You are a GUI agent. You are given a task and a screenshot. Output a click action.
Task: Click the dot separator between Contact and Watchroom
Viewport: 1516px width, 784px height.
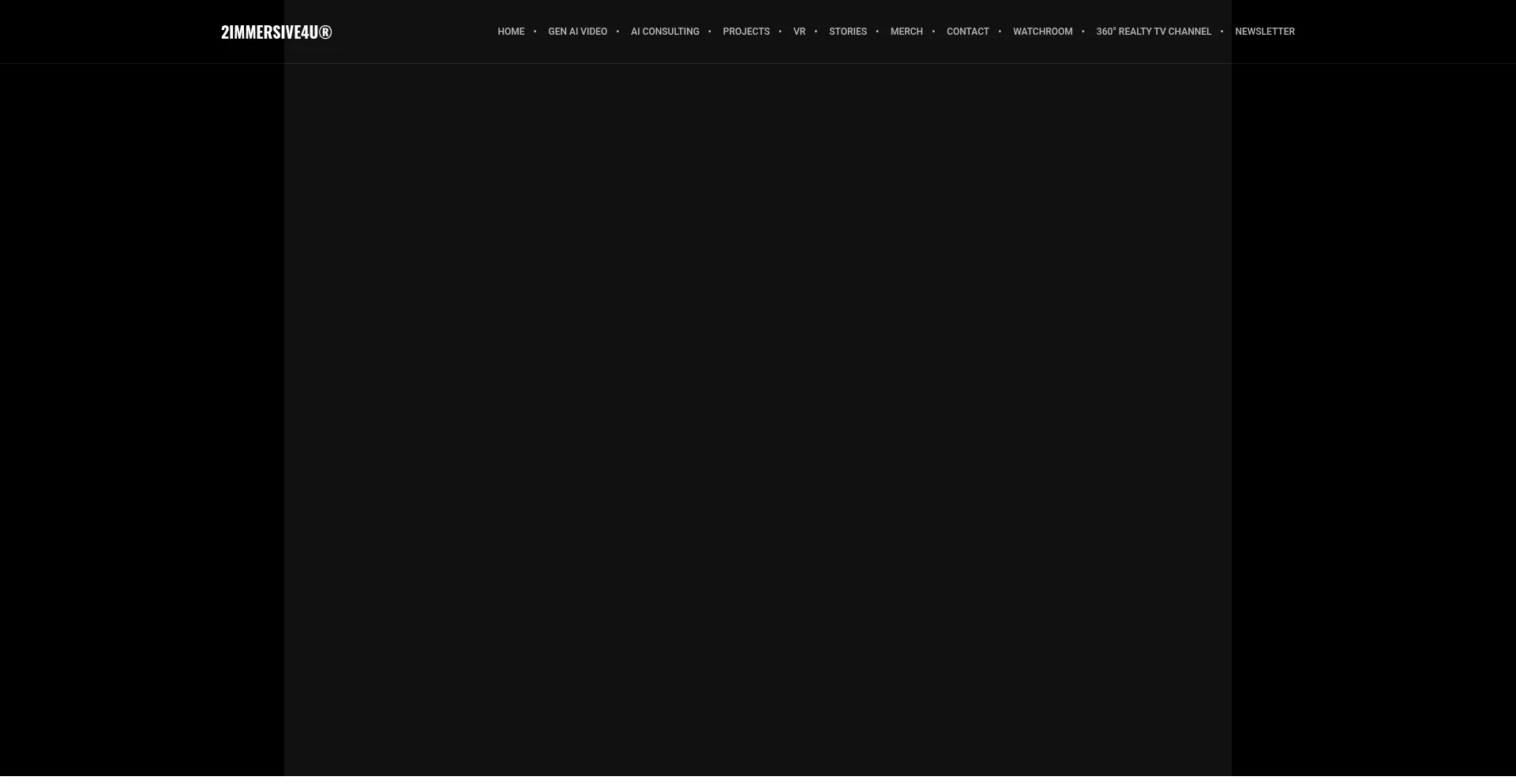1000,32
